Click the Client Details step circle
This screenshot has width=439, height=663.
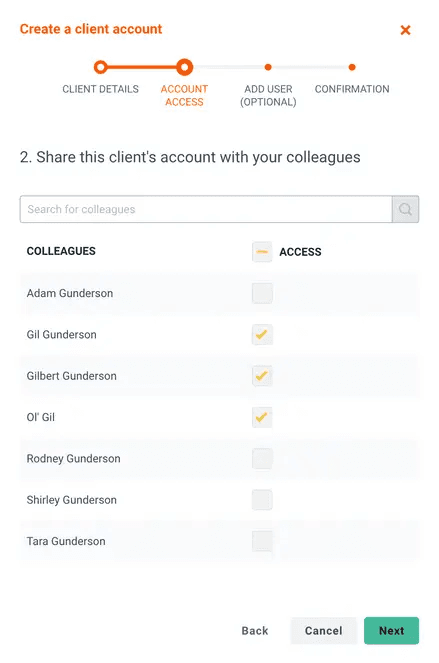click(101, 67)
